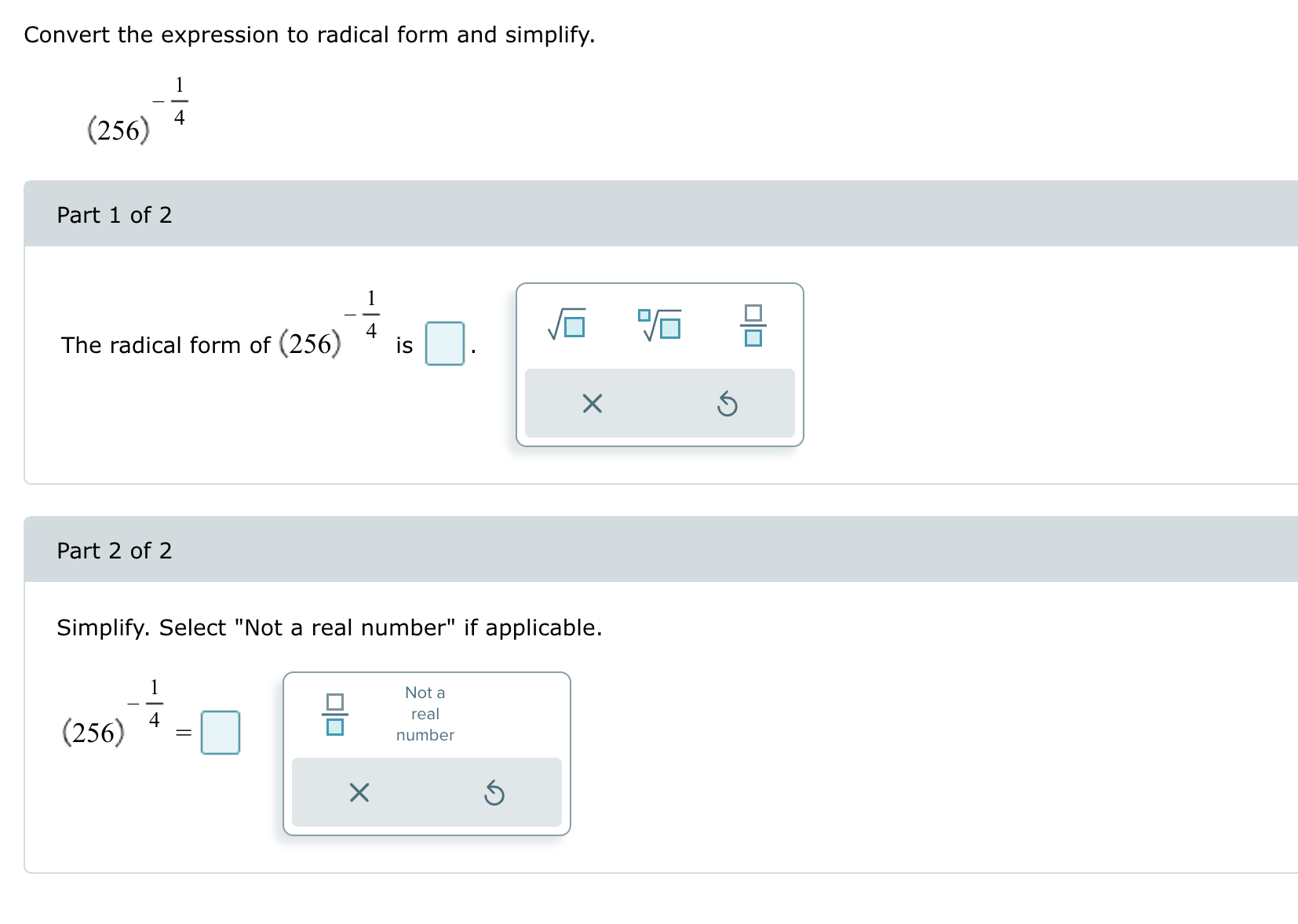Image resolution: width=1298 pixels, height=924 pixels.
Task: Click the clear X in the Part 2 toolbox
Action: (x=358, y=792)
